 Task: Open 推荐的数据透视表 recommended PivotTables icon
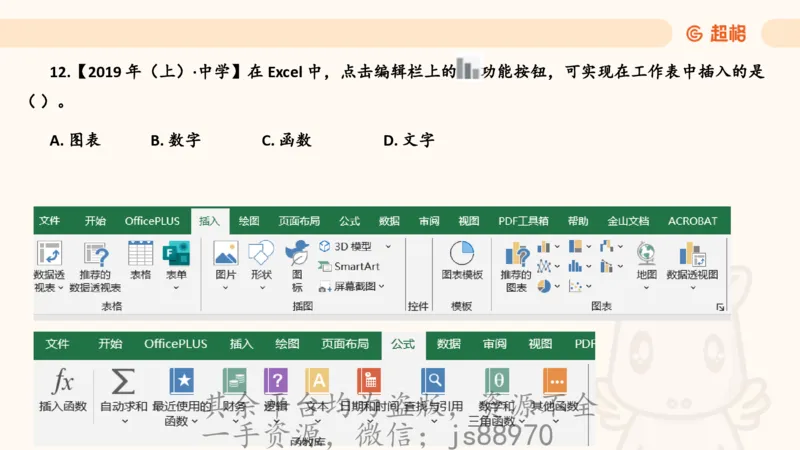(95, 254)
